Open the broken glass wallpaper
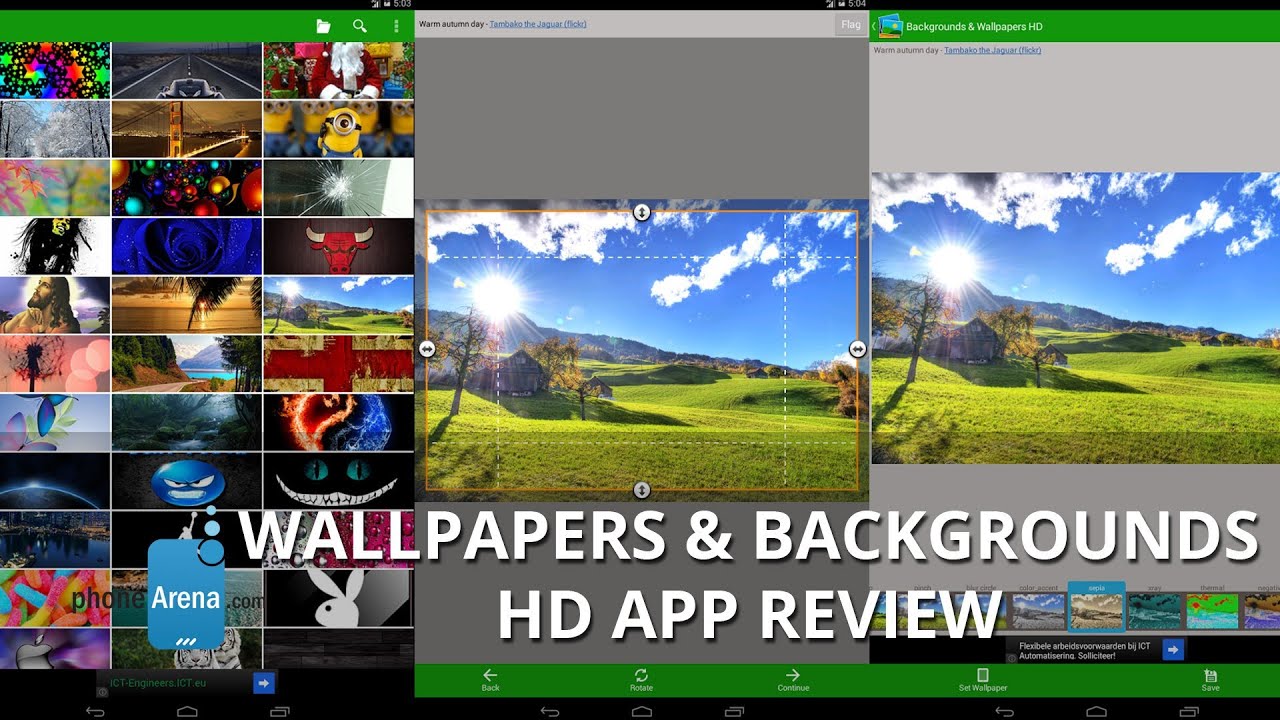Screen dimensions: 1280x720 [338, 188]
